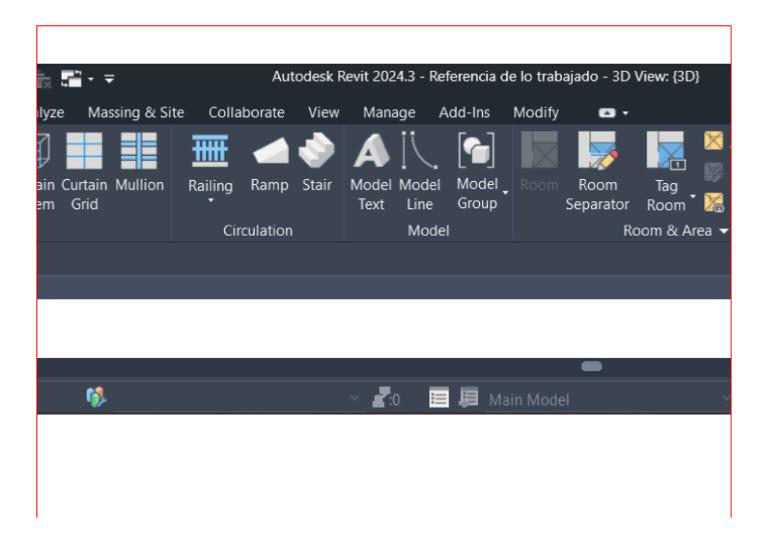This screenshot has width=768, height=543.
Task: Select the Stair tool
Action: coord(316,163)
